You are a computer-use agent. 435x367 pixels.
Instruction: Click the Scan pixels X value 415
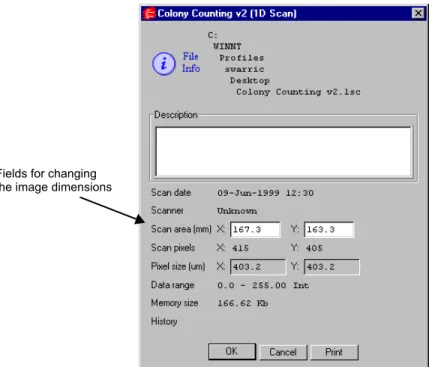240,248
